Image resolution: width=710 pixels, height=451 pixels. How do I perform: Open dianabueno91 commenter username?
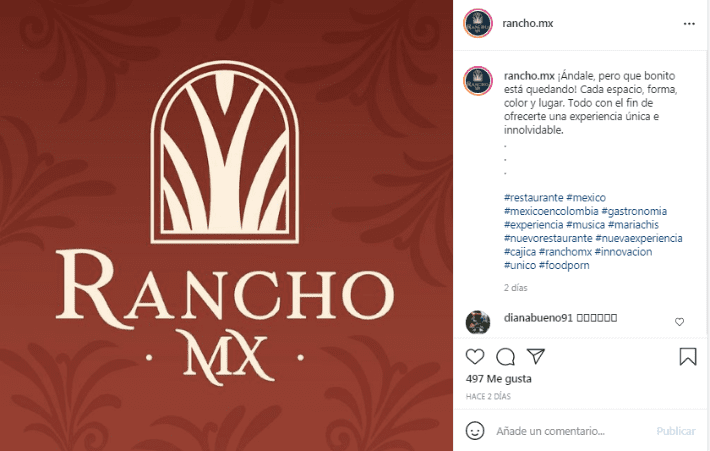(538, 318)
